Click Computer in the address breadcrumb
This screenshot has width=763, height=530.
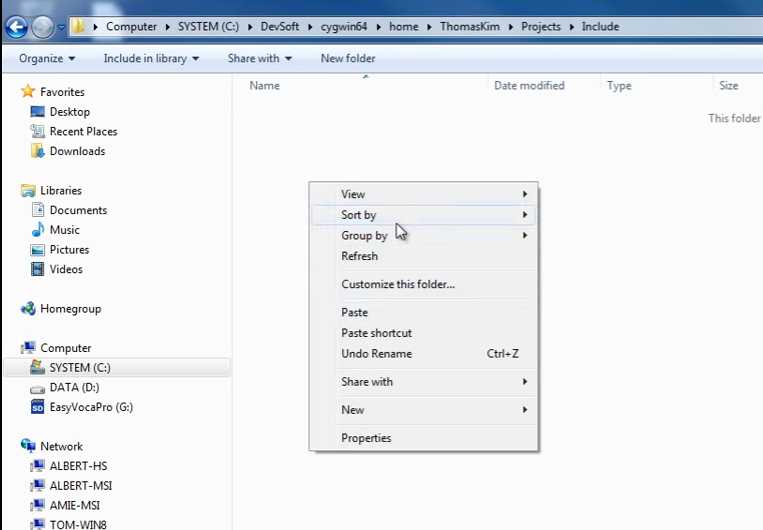tap(131, 26)
